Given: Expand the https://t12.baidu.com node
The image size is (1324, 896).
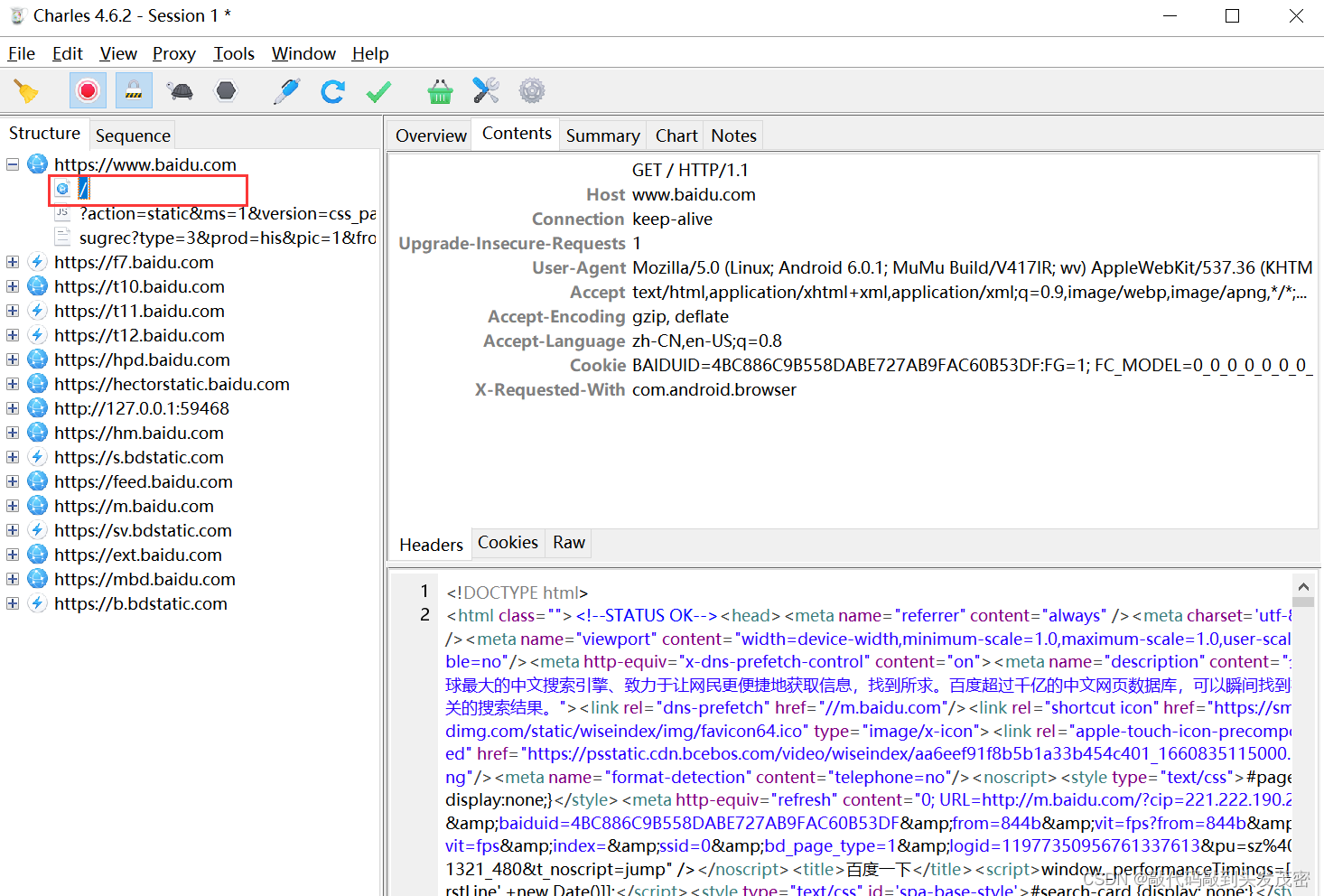Looking at the screenshot, I should tap(13, 335).
